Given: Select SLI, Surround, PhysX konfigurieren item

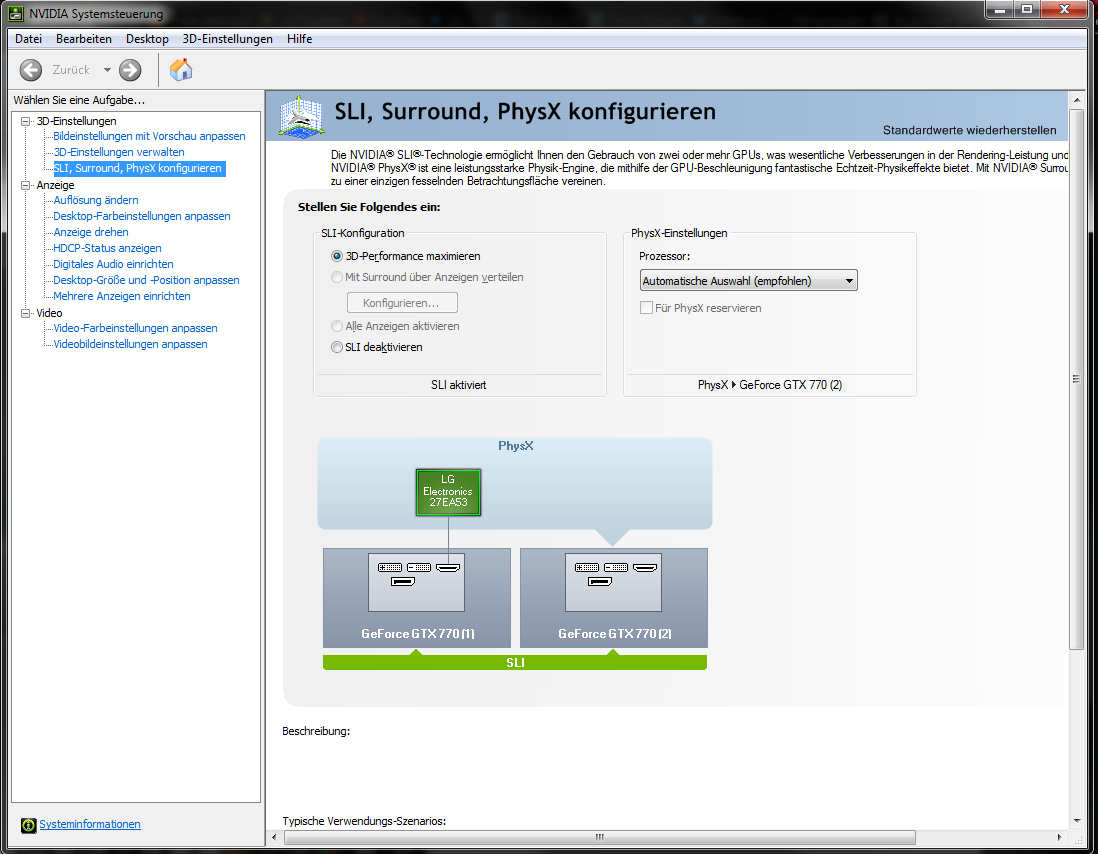Looking at the screenshot, I should pyautogui.click(x=138, y=169).
